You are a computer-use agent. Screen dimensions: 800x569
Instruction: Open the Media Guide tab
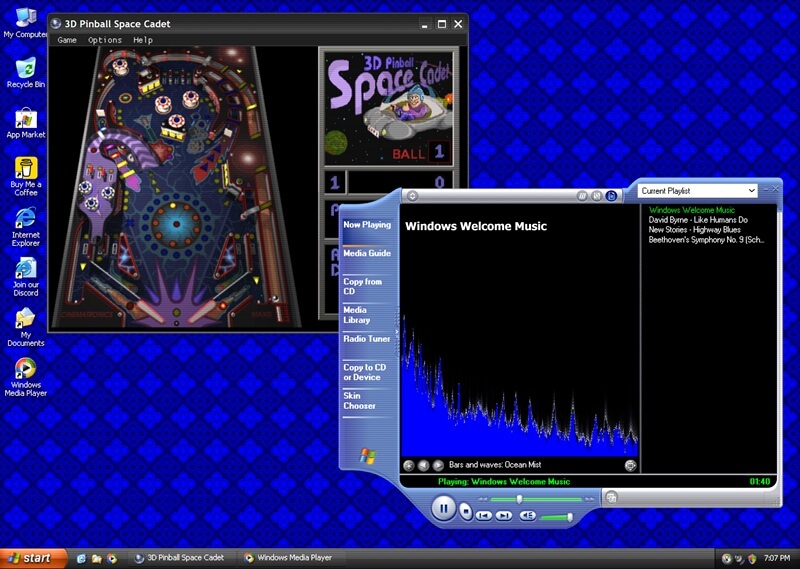click(x=367, y=253)
